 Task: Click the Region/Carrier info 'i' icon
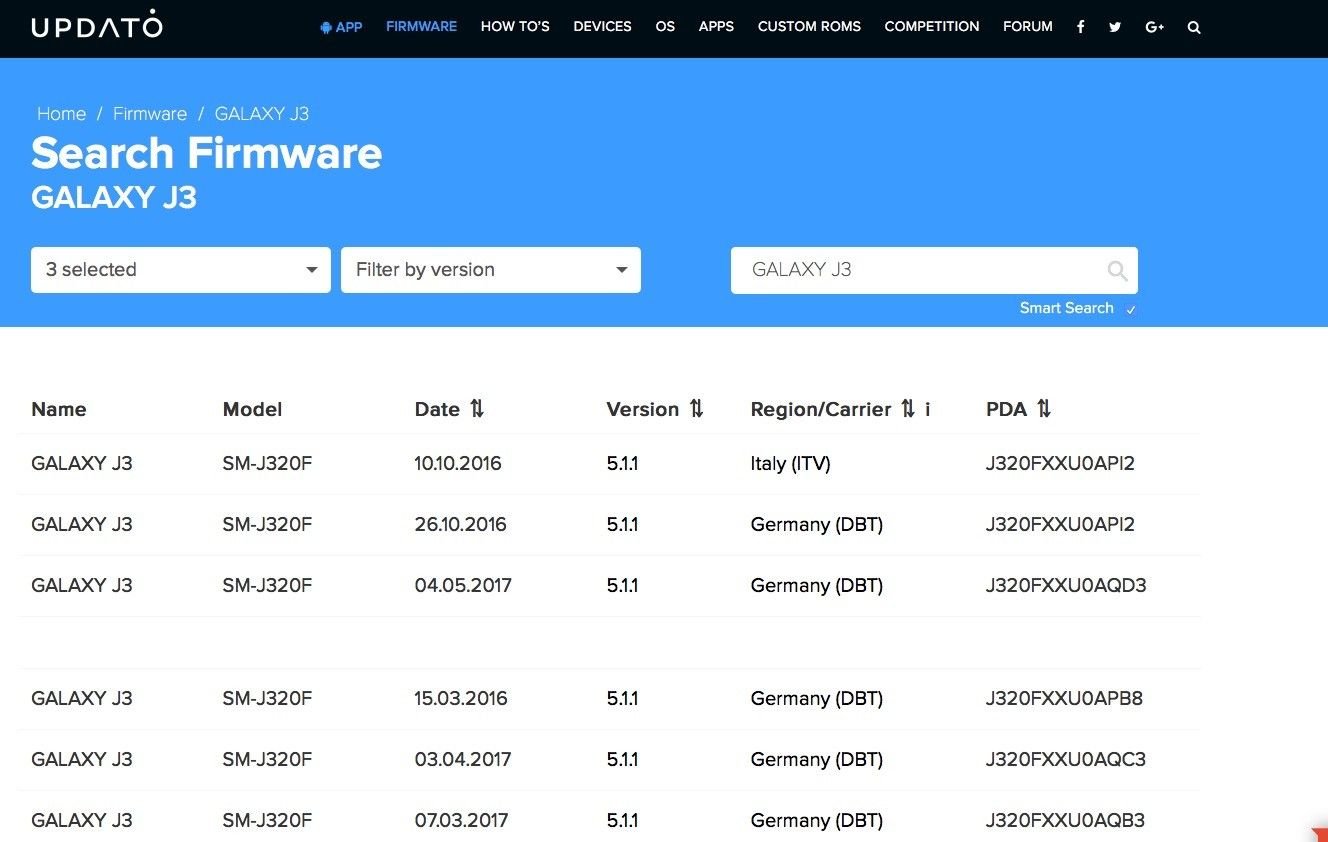tap(928, 408)
